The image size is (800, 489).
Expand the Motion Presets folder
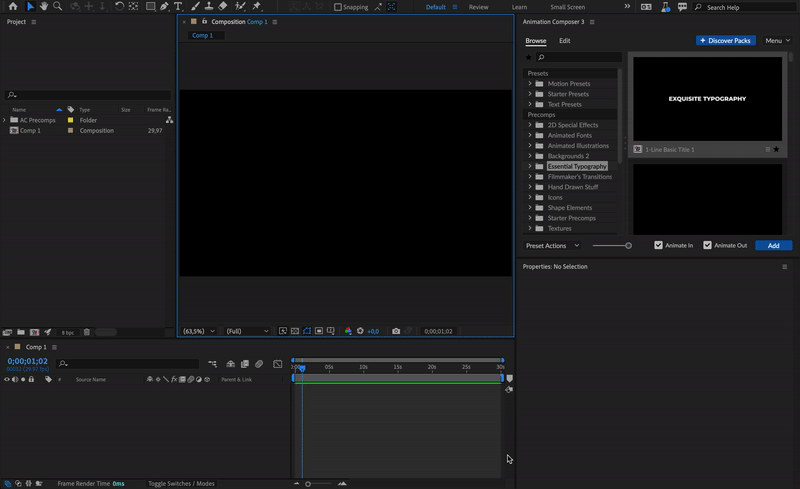[x=530, y=83]
